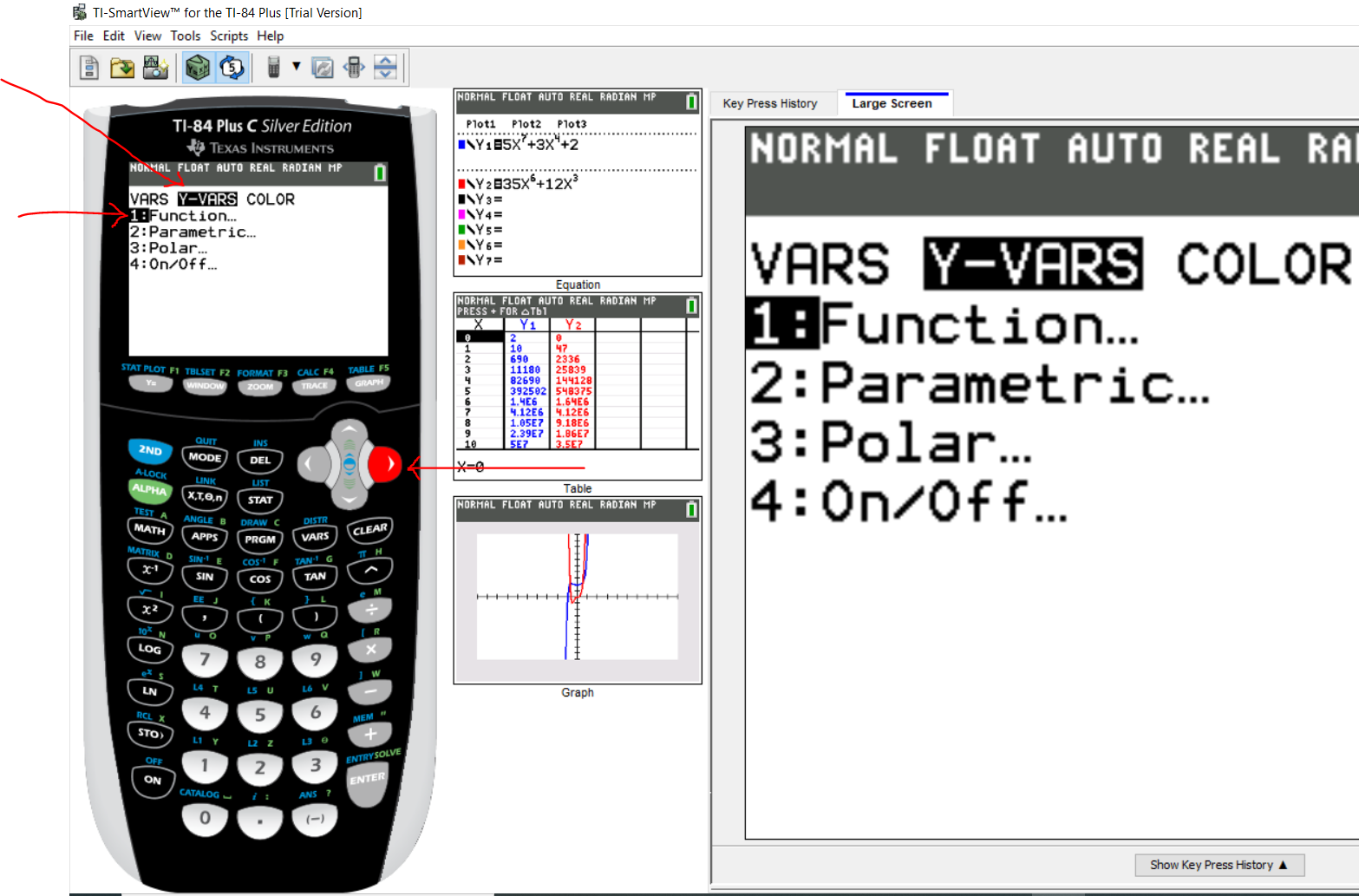Click the split-pane up/down arrows icon
1359x896 pixels.
click(386, 68)
